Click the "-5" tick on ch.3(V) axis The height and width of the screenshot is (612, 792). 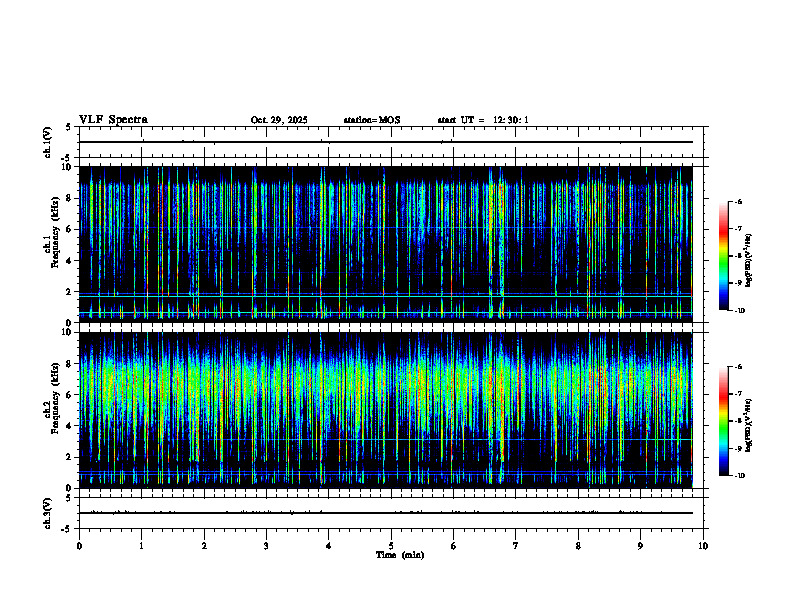click(x=67, y=529)
